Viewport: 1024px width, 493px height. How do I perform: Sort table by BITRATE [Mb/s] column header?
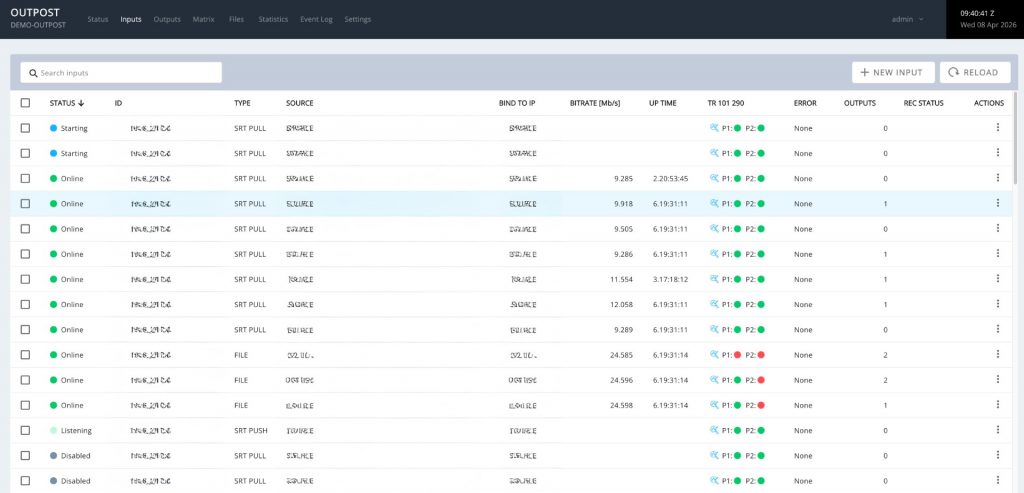pyautogui.click(x=595, y=103)
